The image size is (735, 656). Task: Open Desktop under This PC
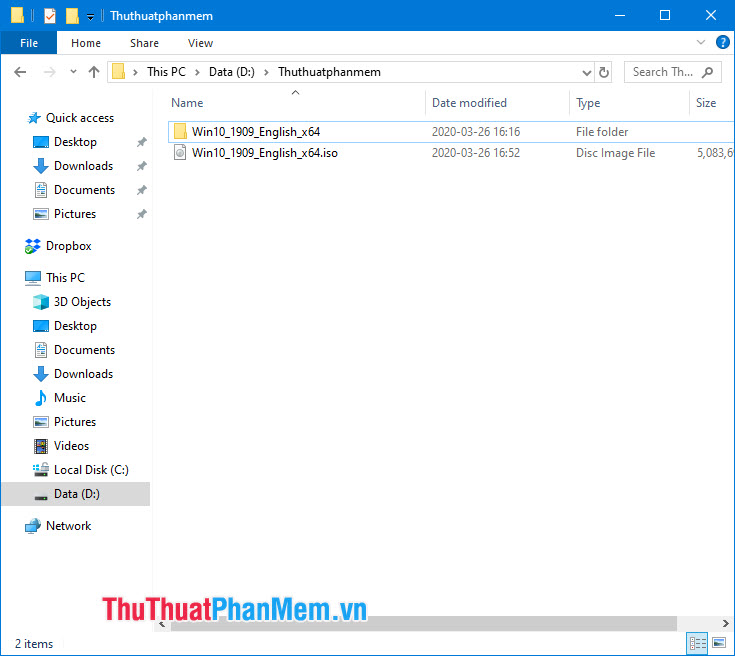75,326
